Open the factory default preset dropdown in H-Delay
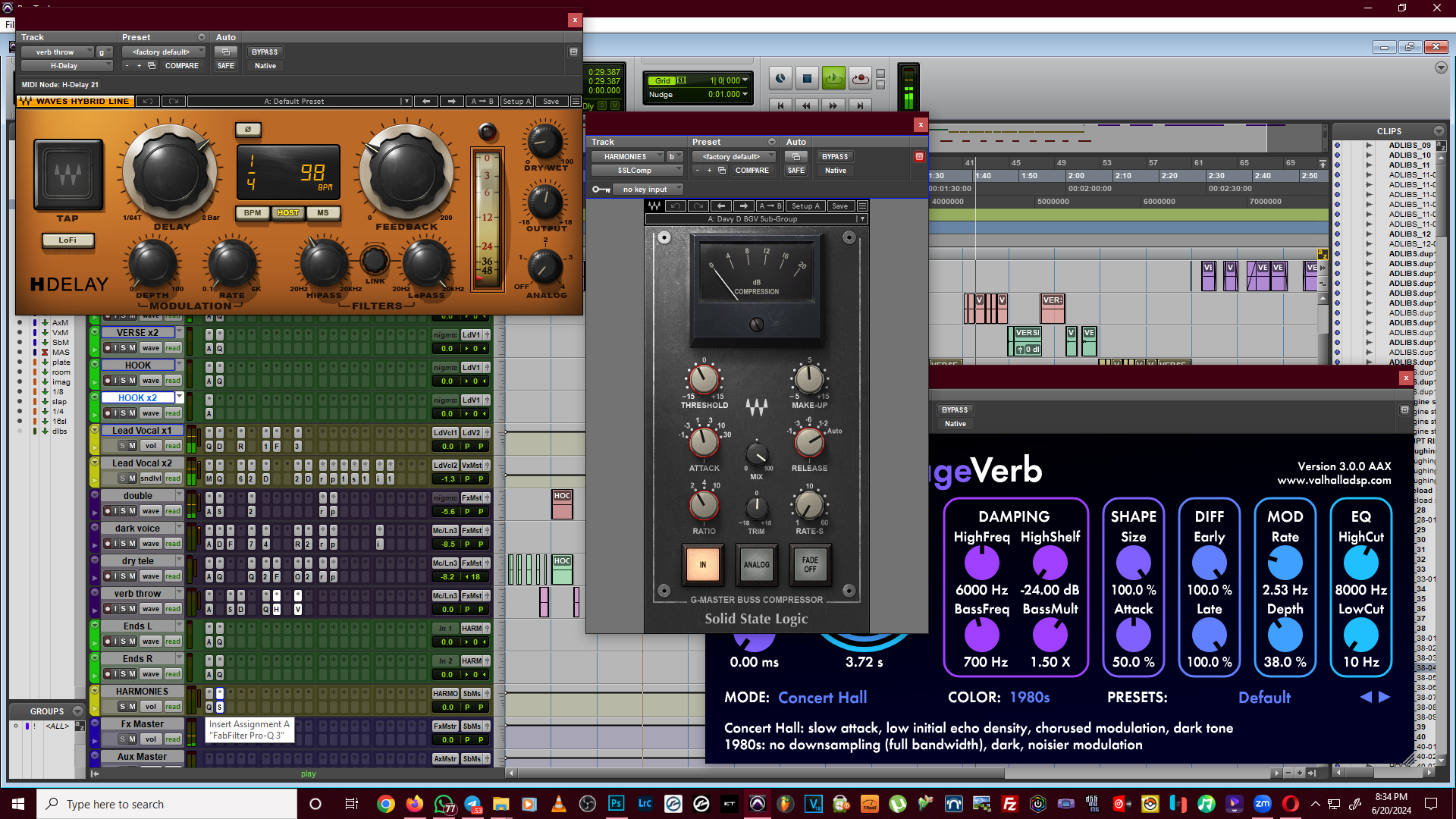Screen dimensions: 1456x819 pyautogui.click(x=162, y=52)
